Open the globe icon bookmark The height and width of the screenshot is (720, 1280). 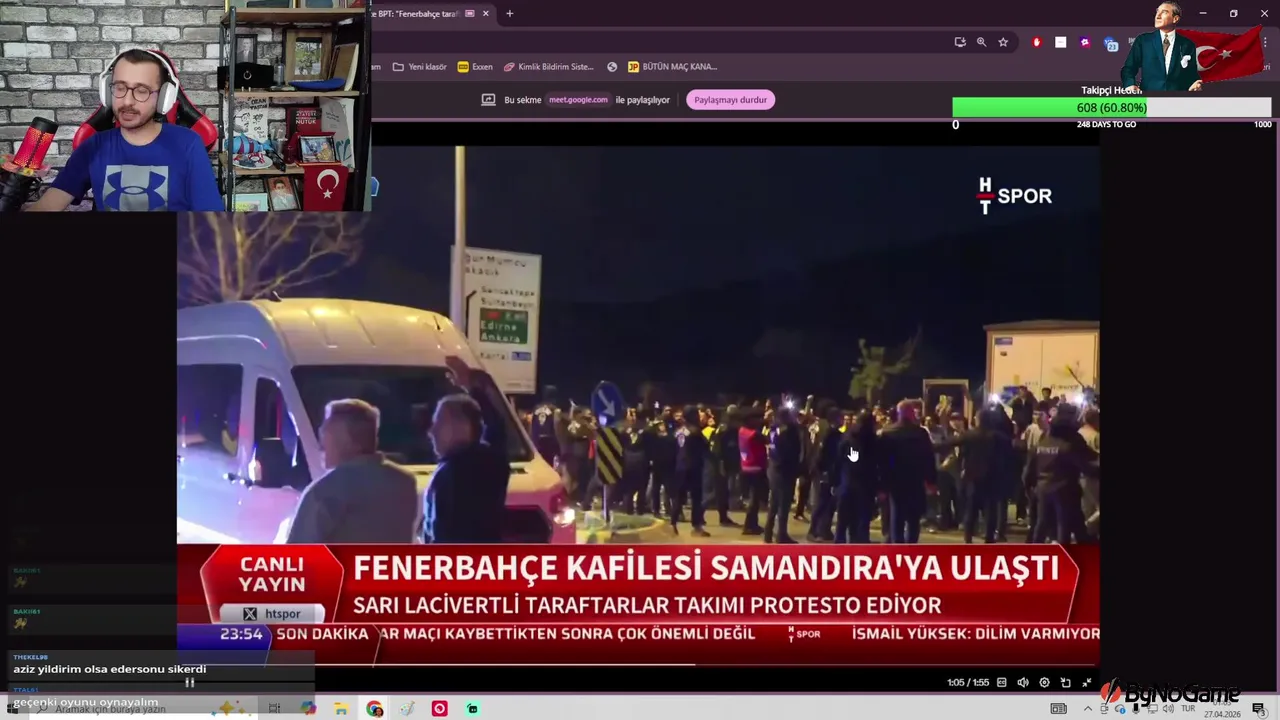coord(612,67)
